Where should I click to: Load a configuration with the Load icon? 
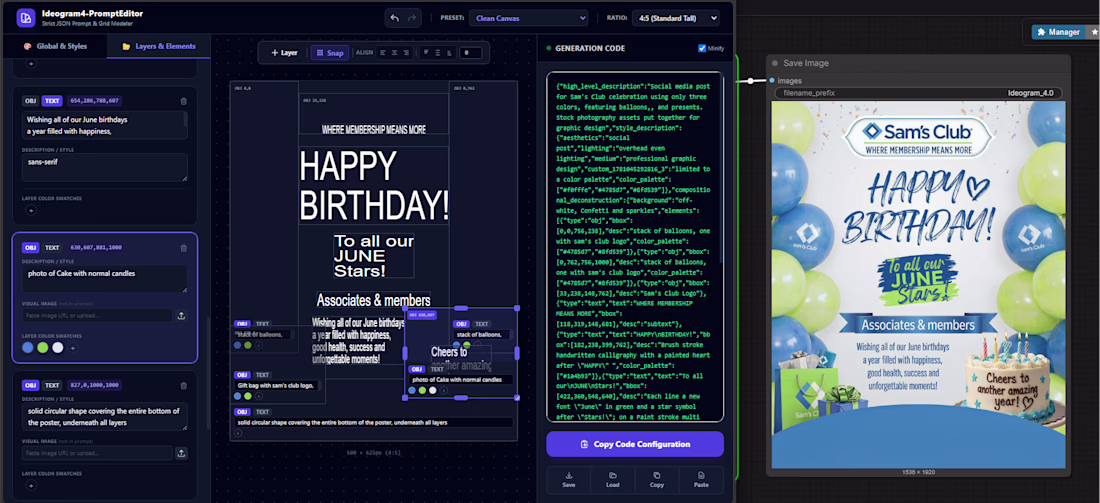(612, 480)
